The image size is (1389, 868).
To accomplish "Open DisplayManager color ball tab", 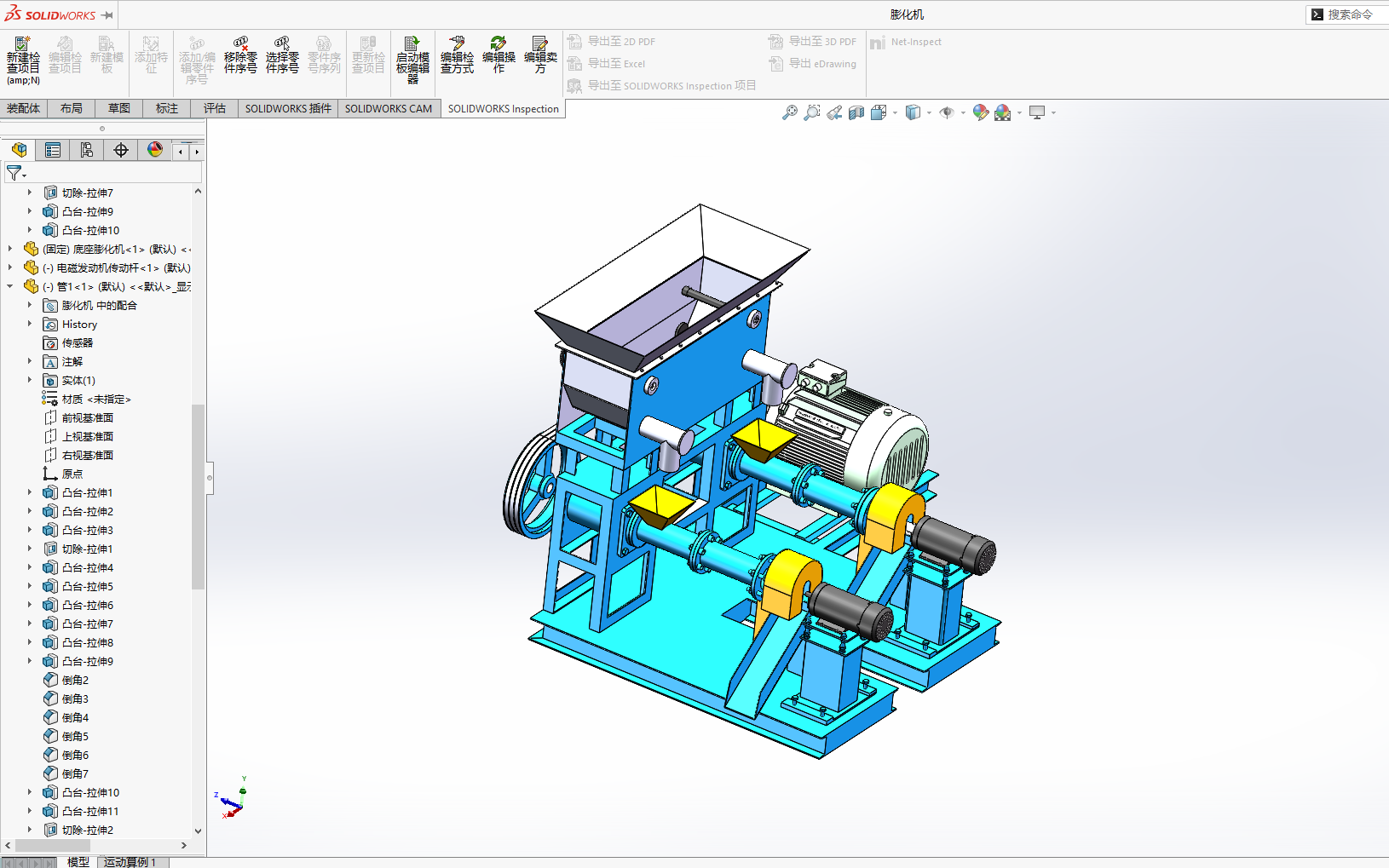I will 155,150.
